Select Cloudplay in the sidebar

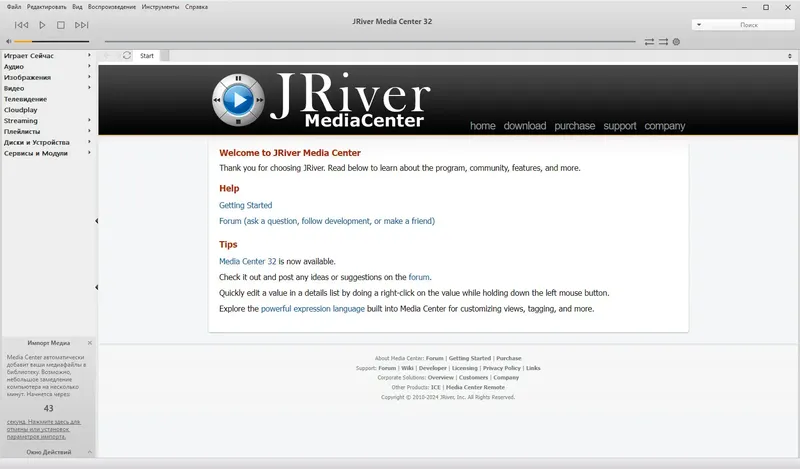click(x=20, y=110)
